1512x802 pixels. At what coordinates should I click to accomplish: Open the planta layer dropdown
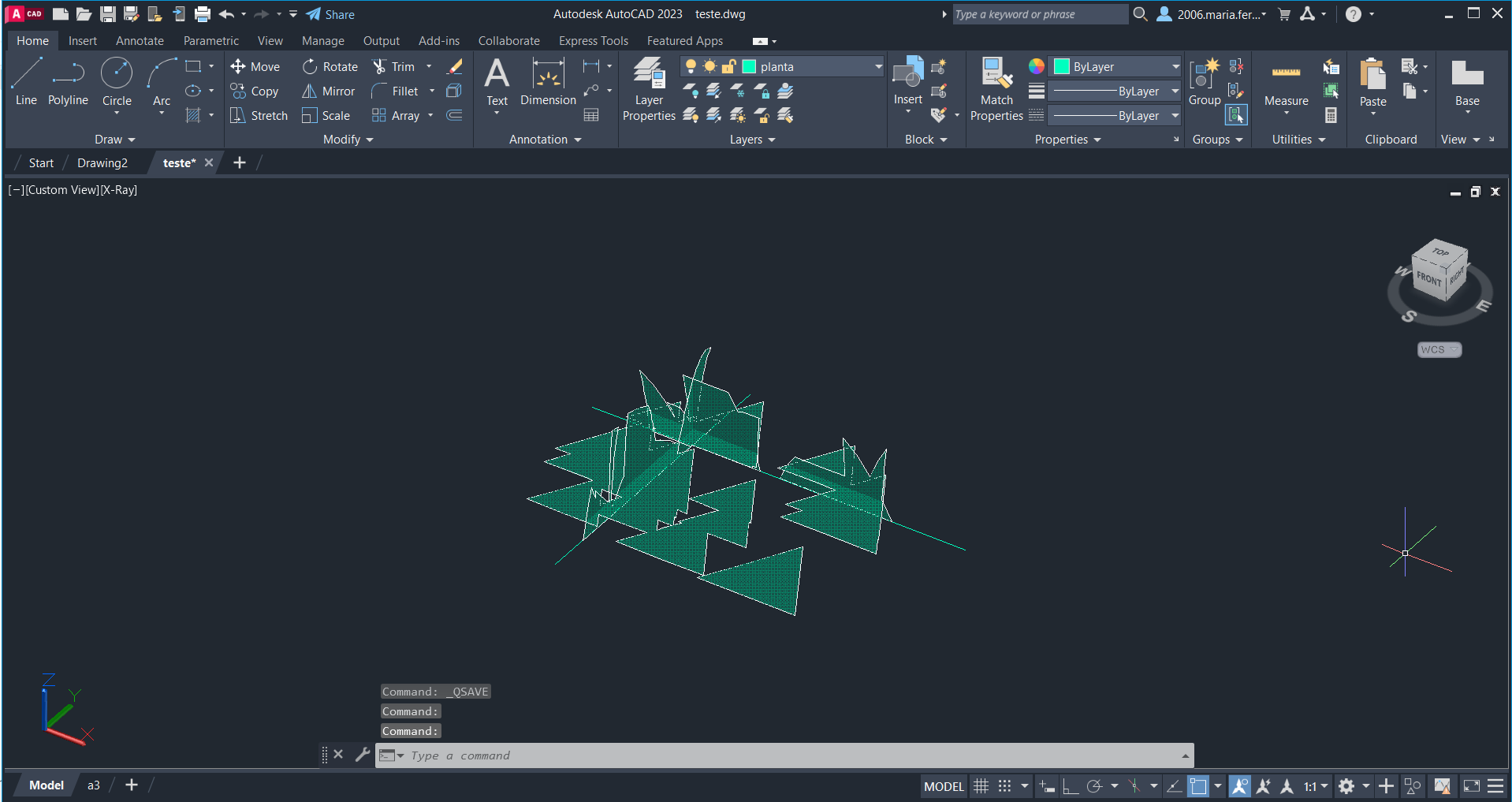(878, 67)
